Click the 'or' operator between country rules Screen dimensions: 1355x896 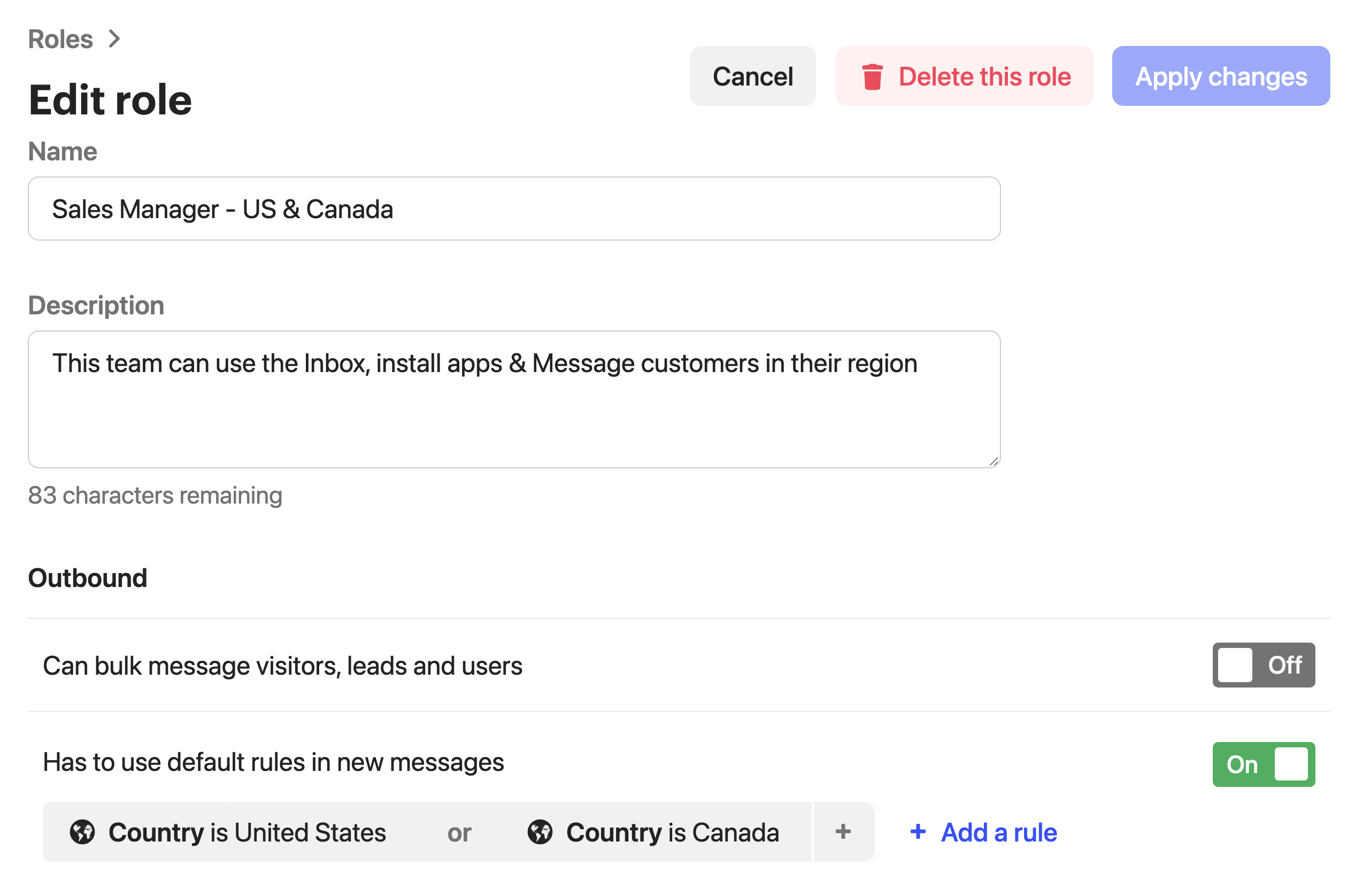click(x=459, y=832)
